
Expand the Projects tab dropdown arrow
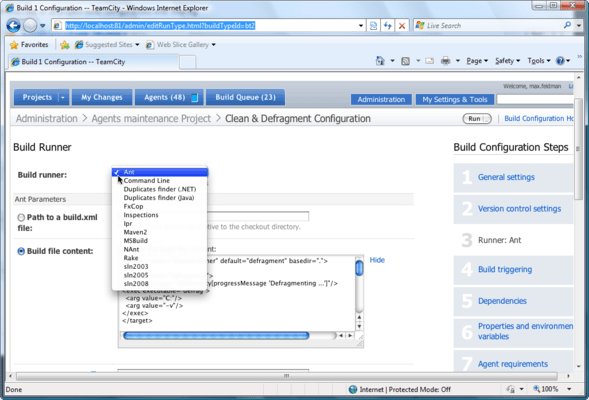63,98
